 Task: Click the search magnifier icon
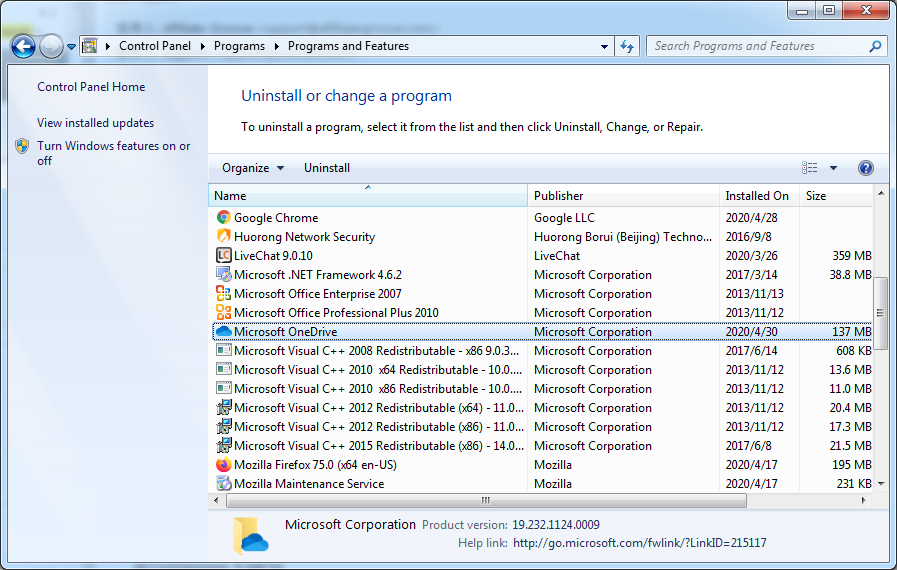click(x=875, y=46)
